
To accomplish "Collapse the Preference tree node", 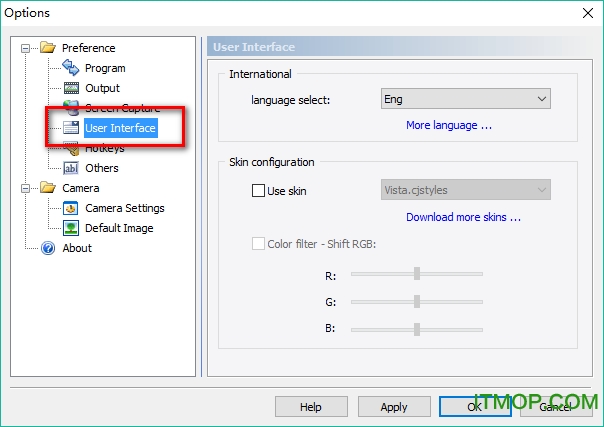I will (x=26, y=48).
